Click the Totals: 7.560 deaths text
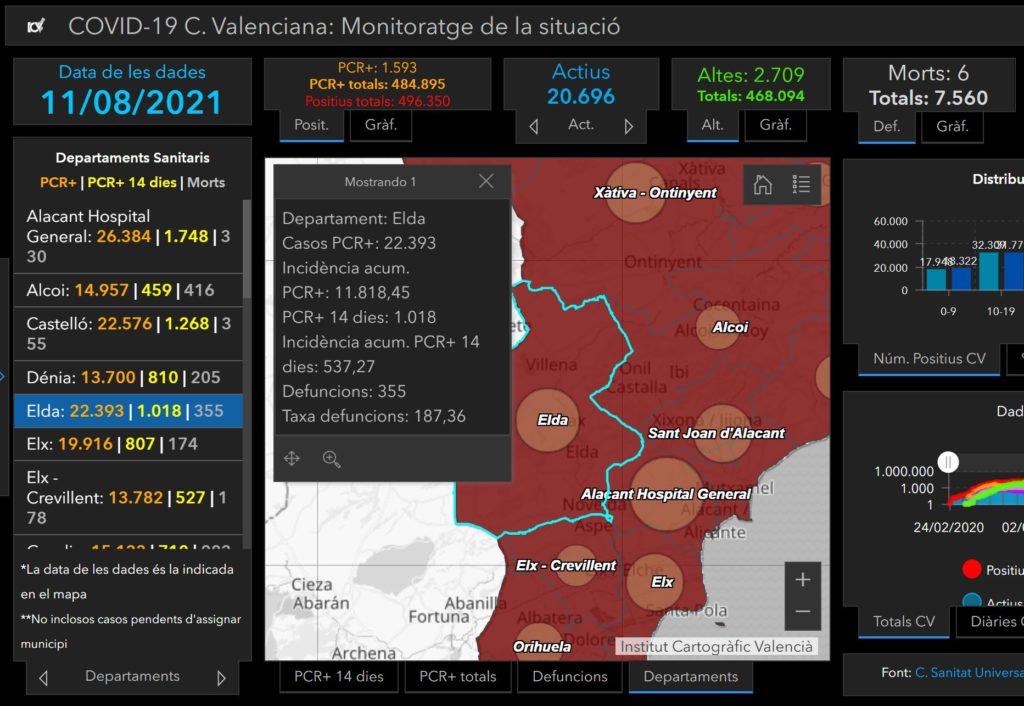 point(928,98)
